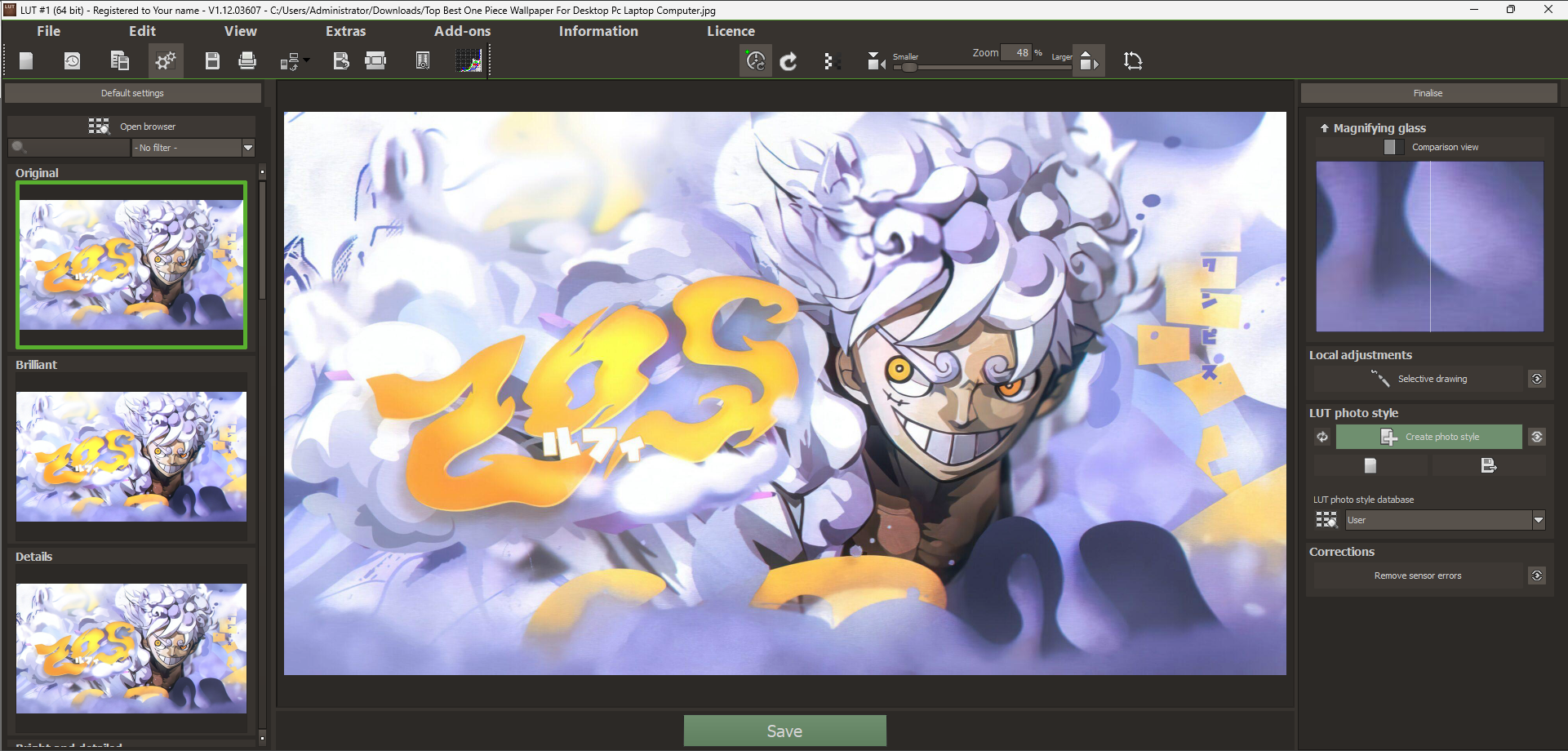Click the floppy disk save icon

tap(212, 60)
